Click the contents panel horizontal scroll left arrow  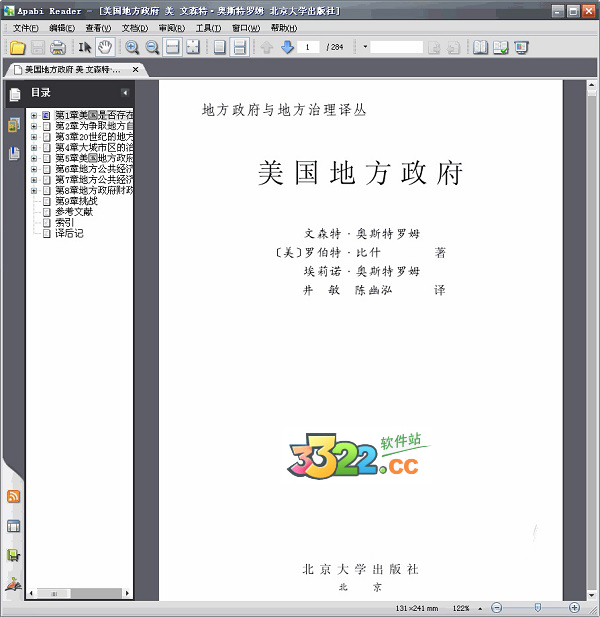[x=31, y=593]
